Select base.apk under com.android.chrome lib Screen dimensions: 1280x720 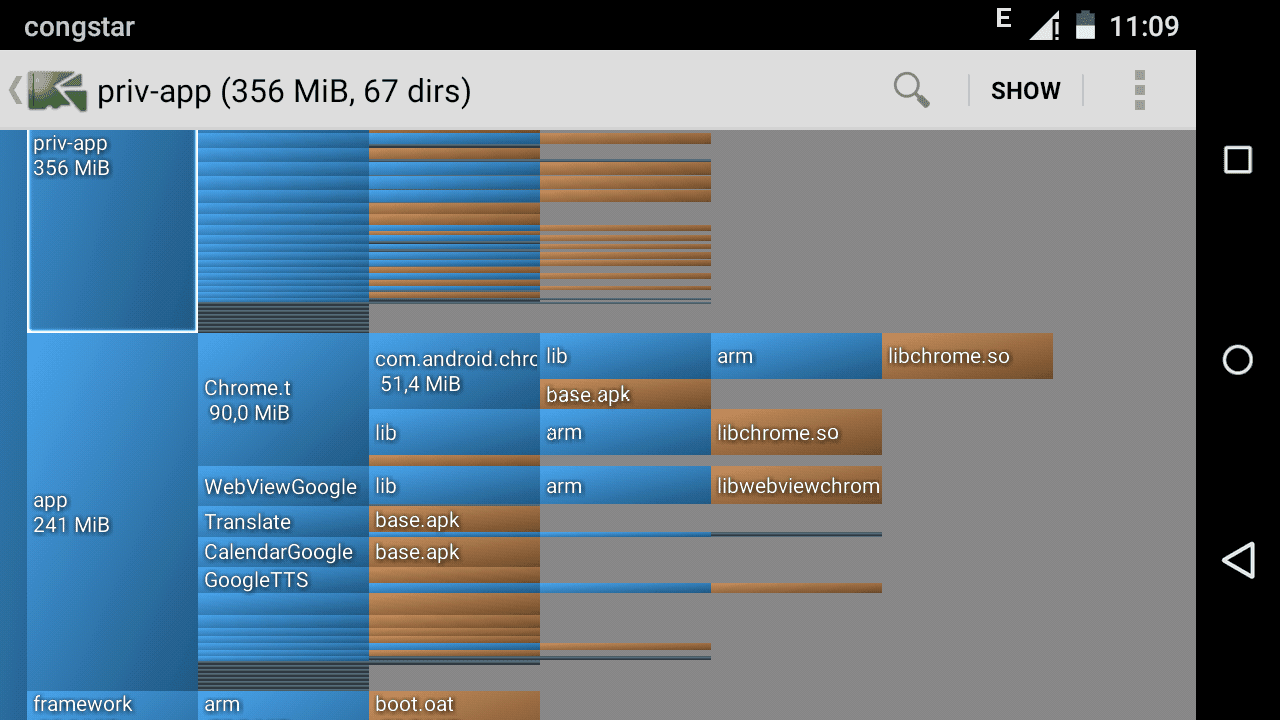tap(625, 394)
